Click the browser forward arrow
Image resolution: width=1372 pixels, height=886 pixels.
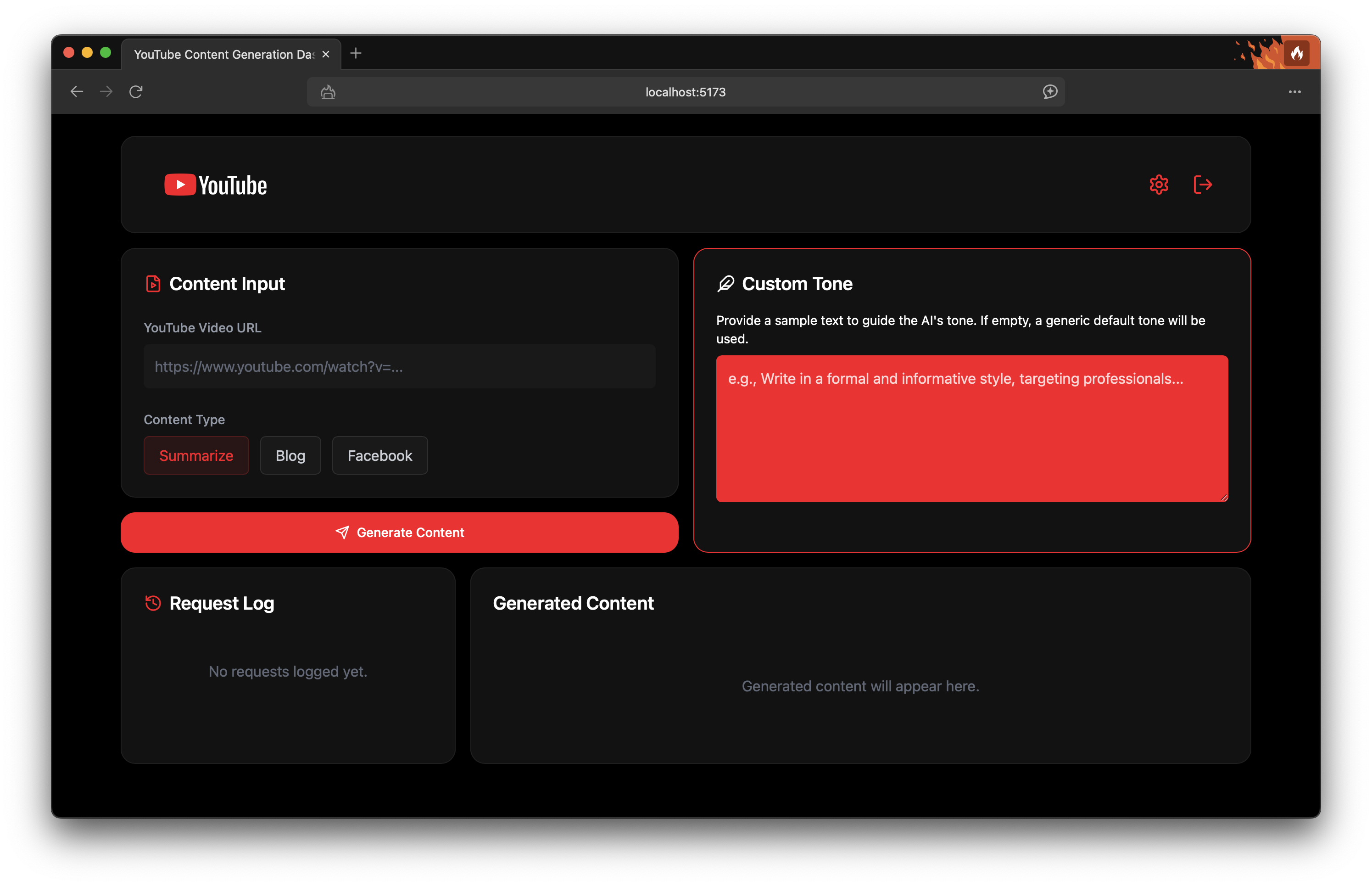[106, 91]
